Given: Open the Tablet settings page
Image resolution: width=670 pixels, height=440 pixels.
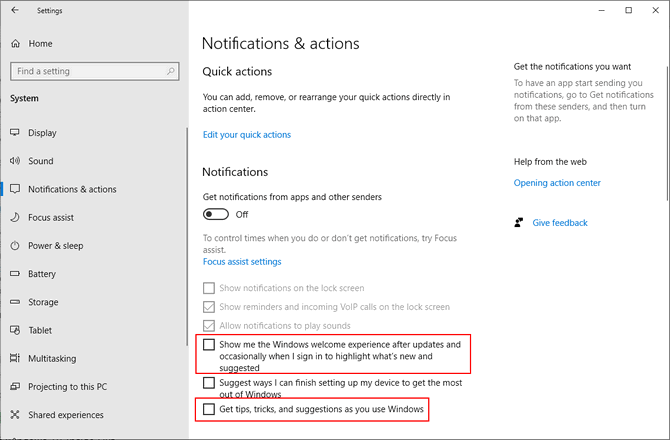Looking at the screenshot, I should pyautogui.click(x=42, y=330).
